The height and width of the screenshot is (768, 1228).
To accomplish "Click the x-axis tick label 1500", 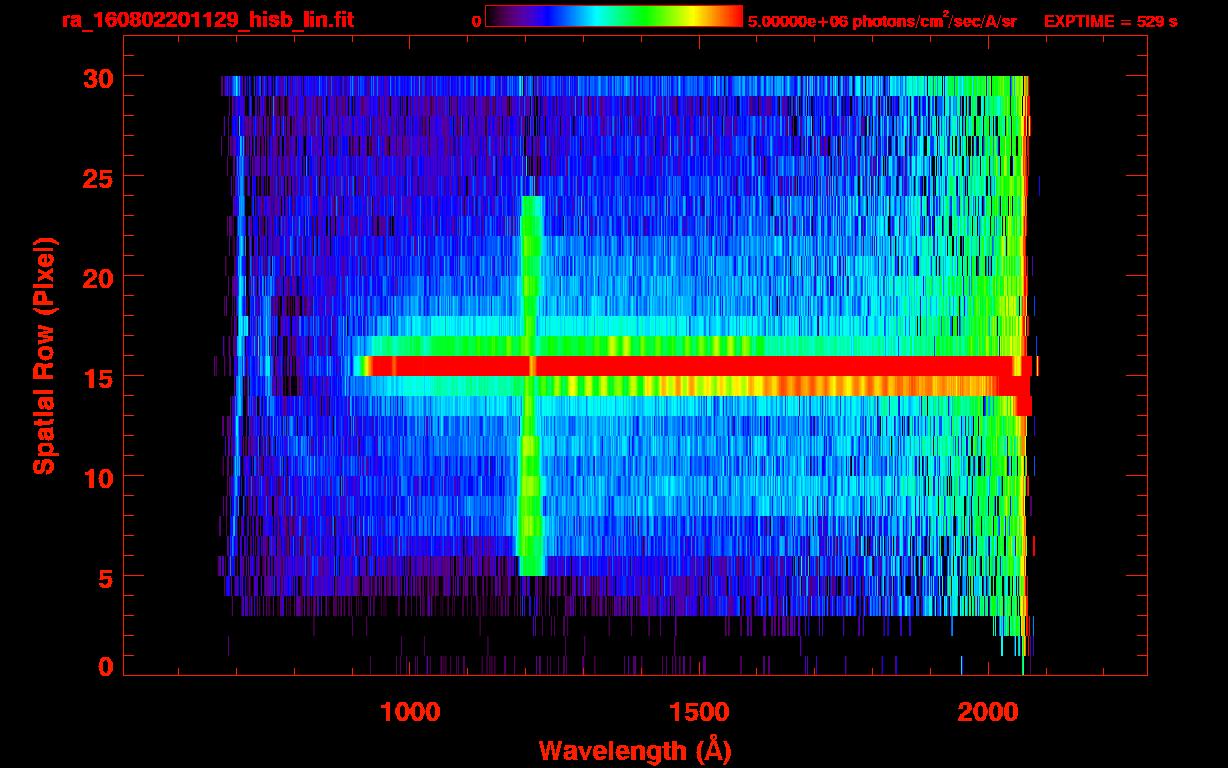I will coord(699,711).
